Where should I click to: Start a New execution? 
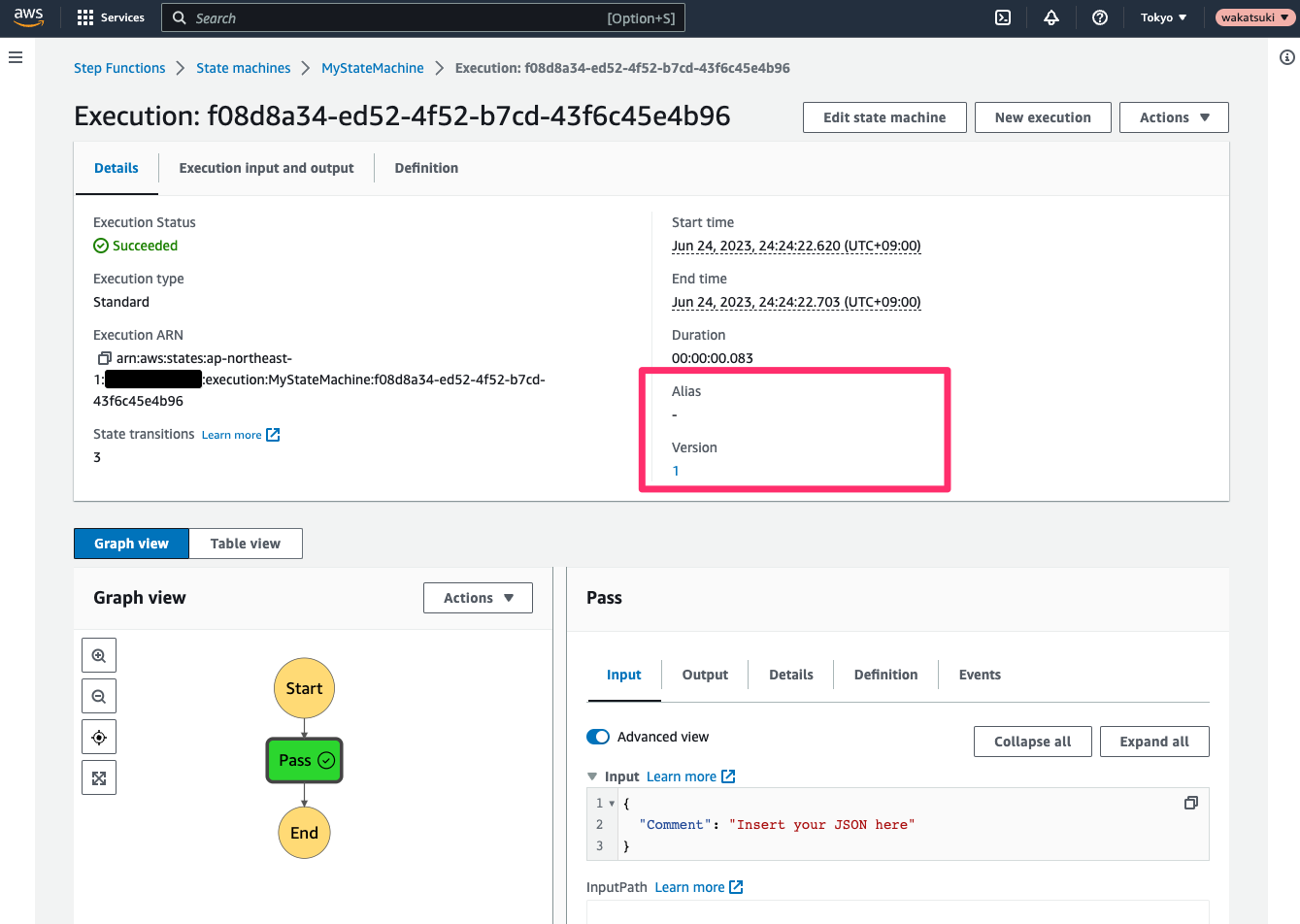[1043, 116]
